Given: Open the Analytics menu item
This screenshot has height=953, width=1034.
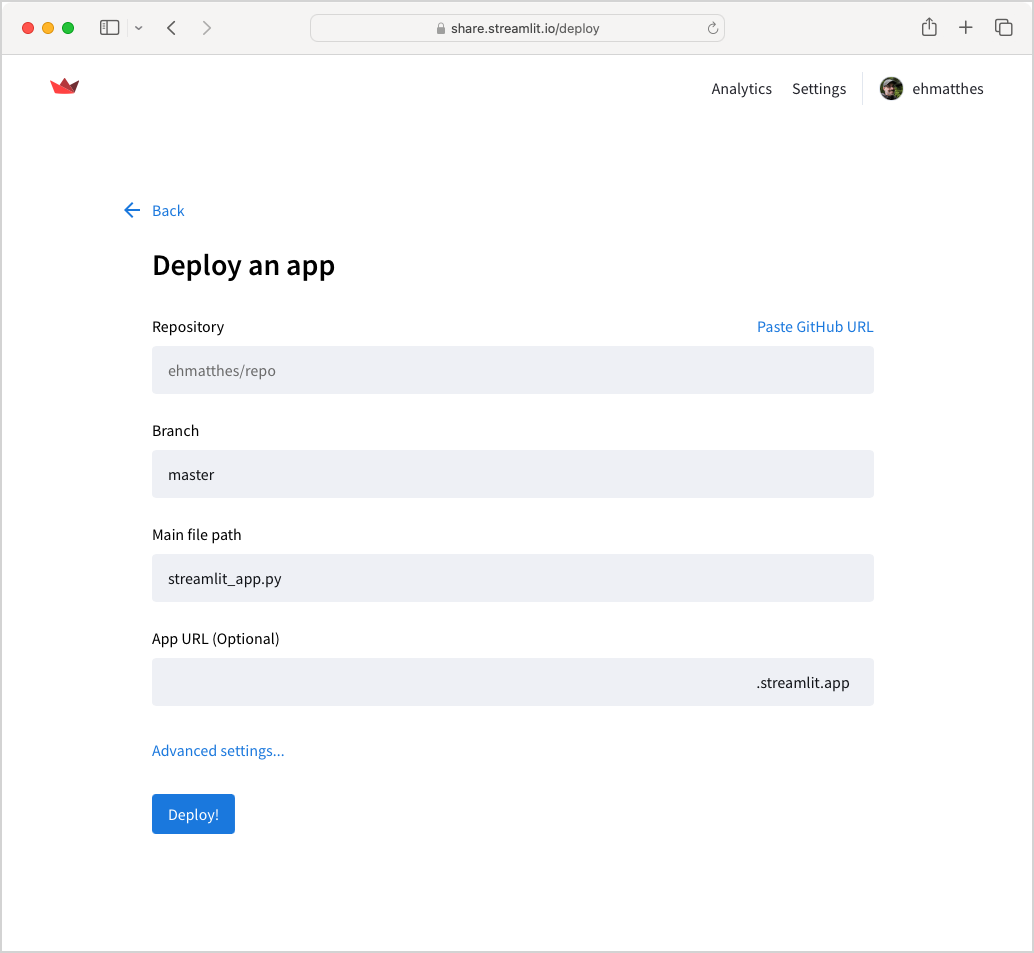Looking at the screenshot, I should tap(741, 89).
